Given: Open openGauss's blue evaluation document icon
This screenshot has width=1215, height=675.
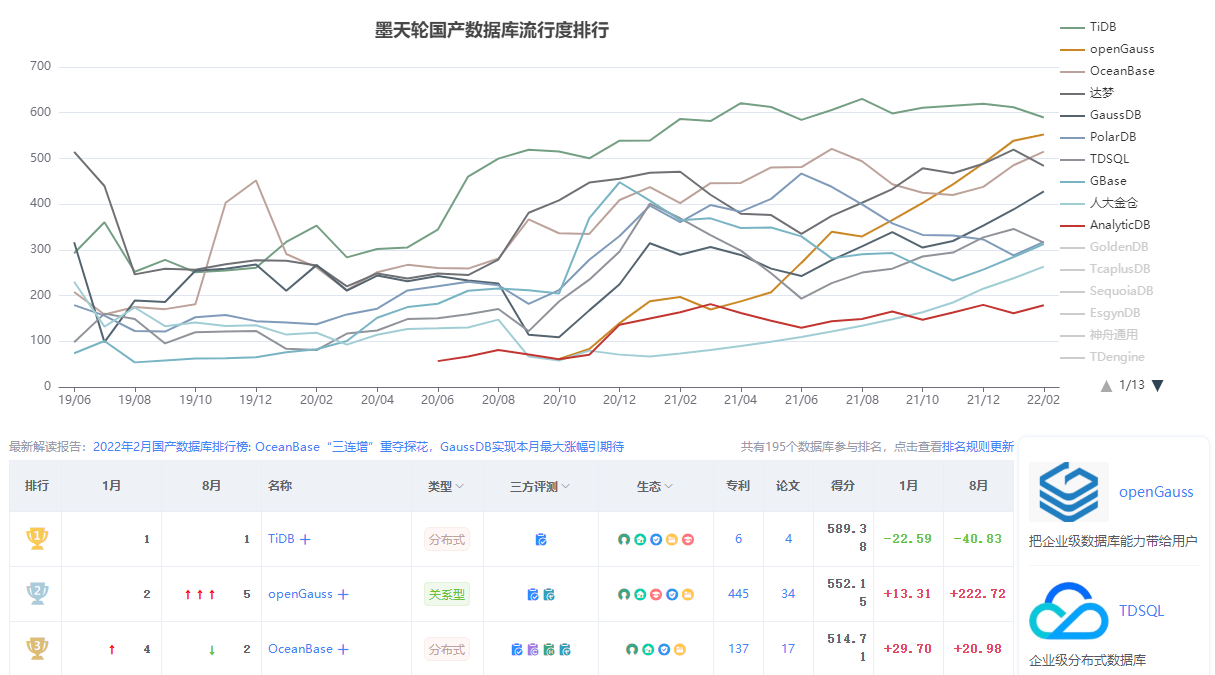Looking at the screenshot, I should pyautogui.click(x=533, y=594).
